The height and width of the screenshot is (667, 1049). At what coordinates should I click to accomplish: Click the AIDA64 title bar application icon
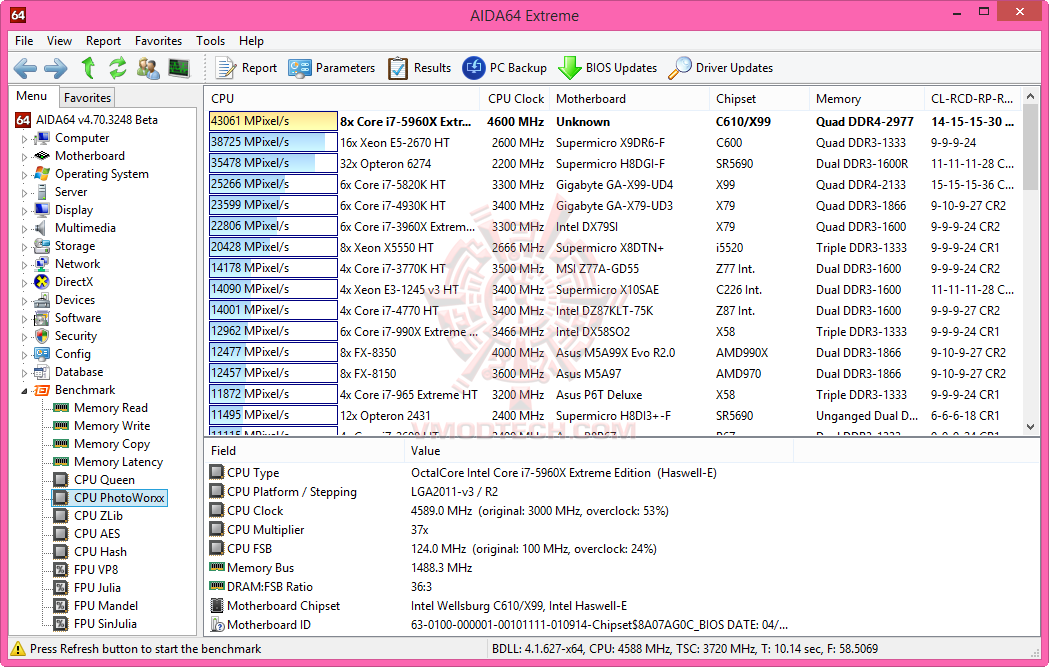pos(18,15)
